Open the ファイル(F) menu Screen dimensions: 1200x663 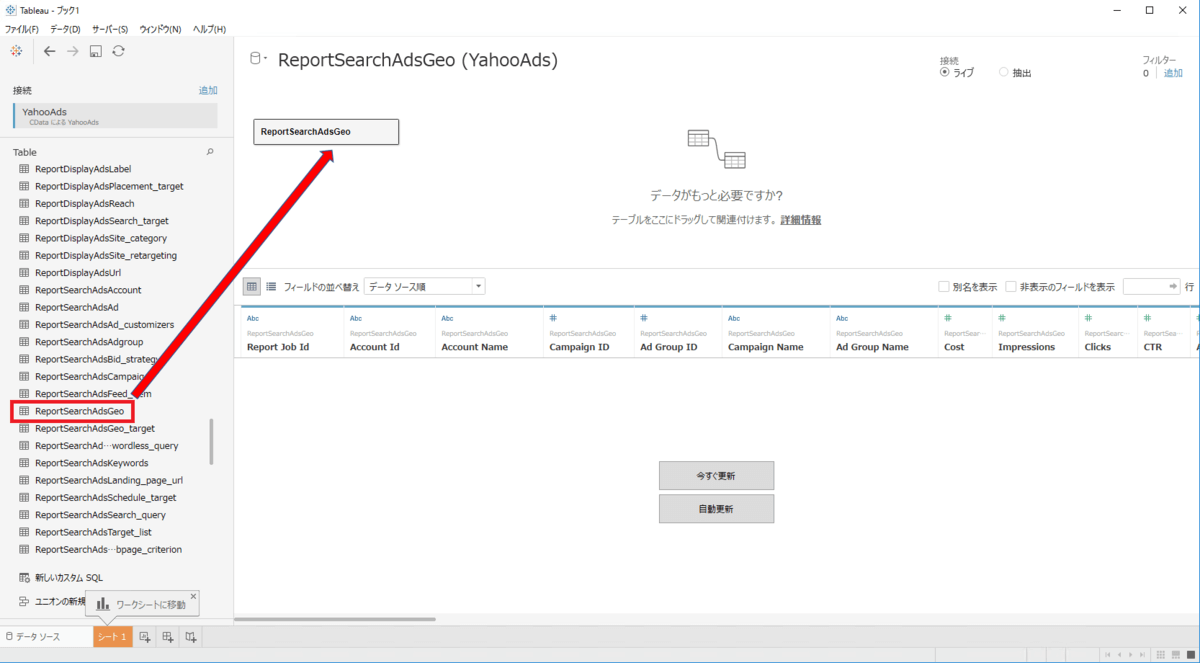tap(22, 29)
